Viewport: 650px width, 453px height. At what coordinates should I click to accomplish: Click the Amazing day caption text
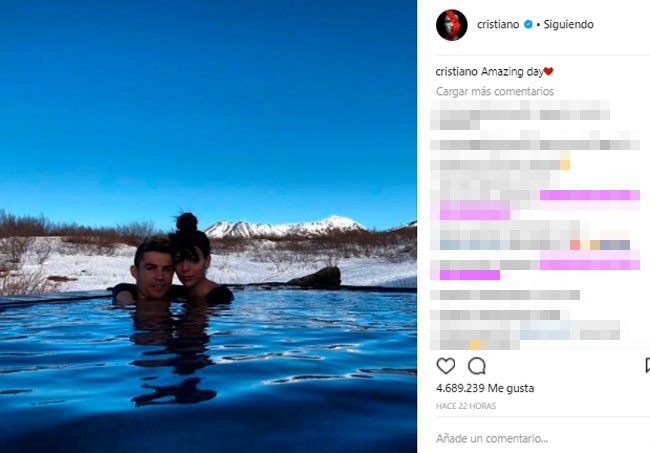pos(512,72)
